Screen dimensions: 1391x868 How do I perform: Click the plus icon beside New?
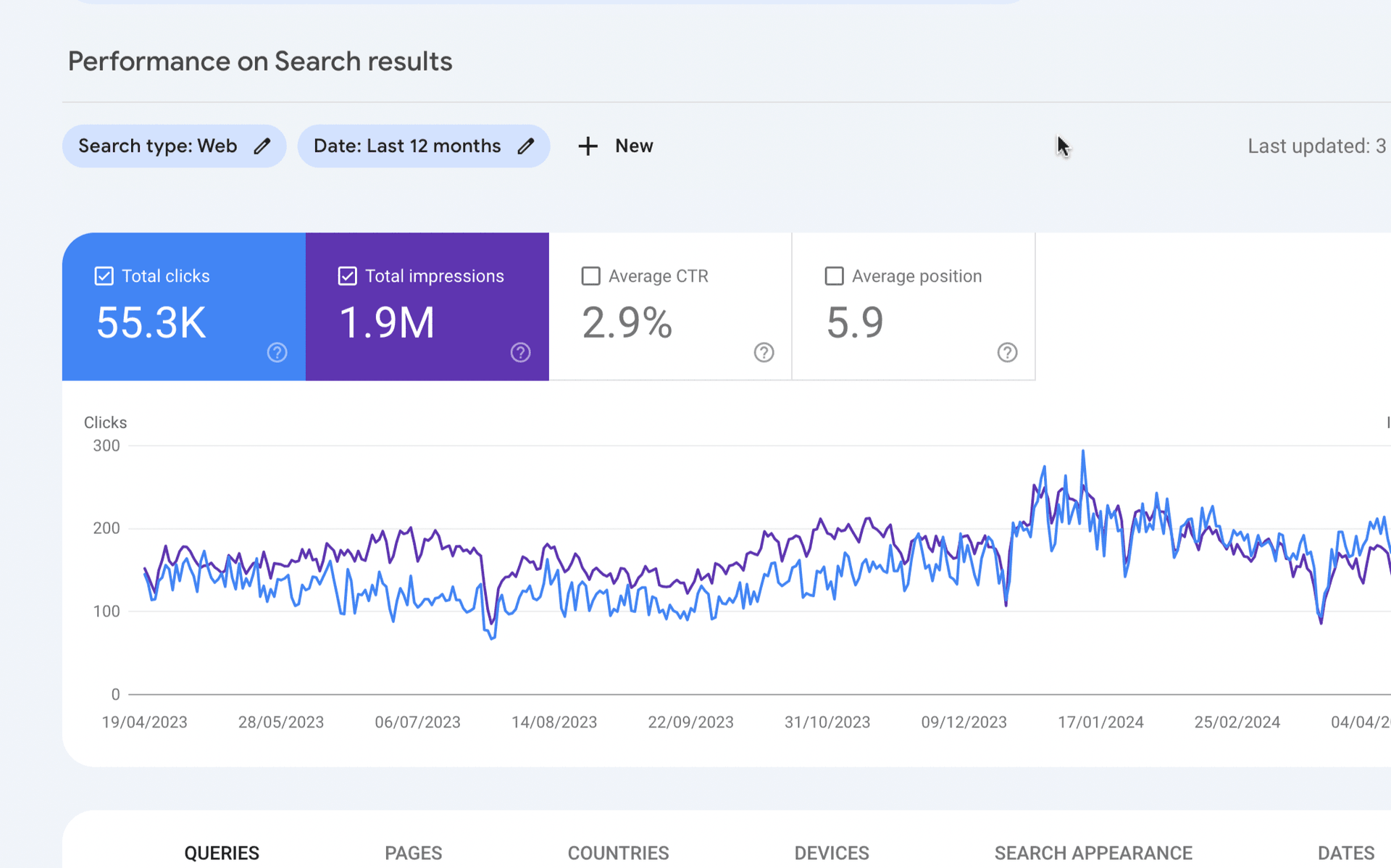click(588, 146)
